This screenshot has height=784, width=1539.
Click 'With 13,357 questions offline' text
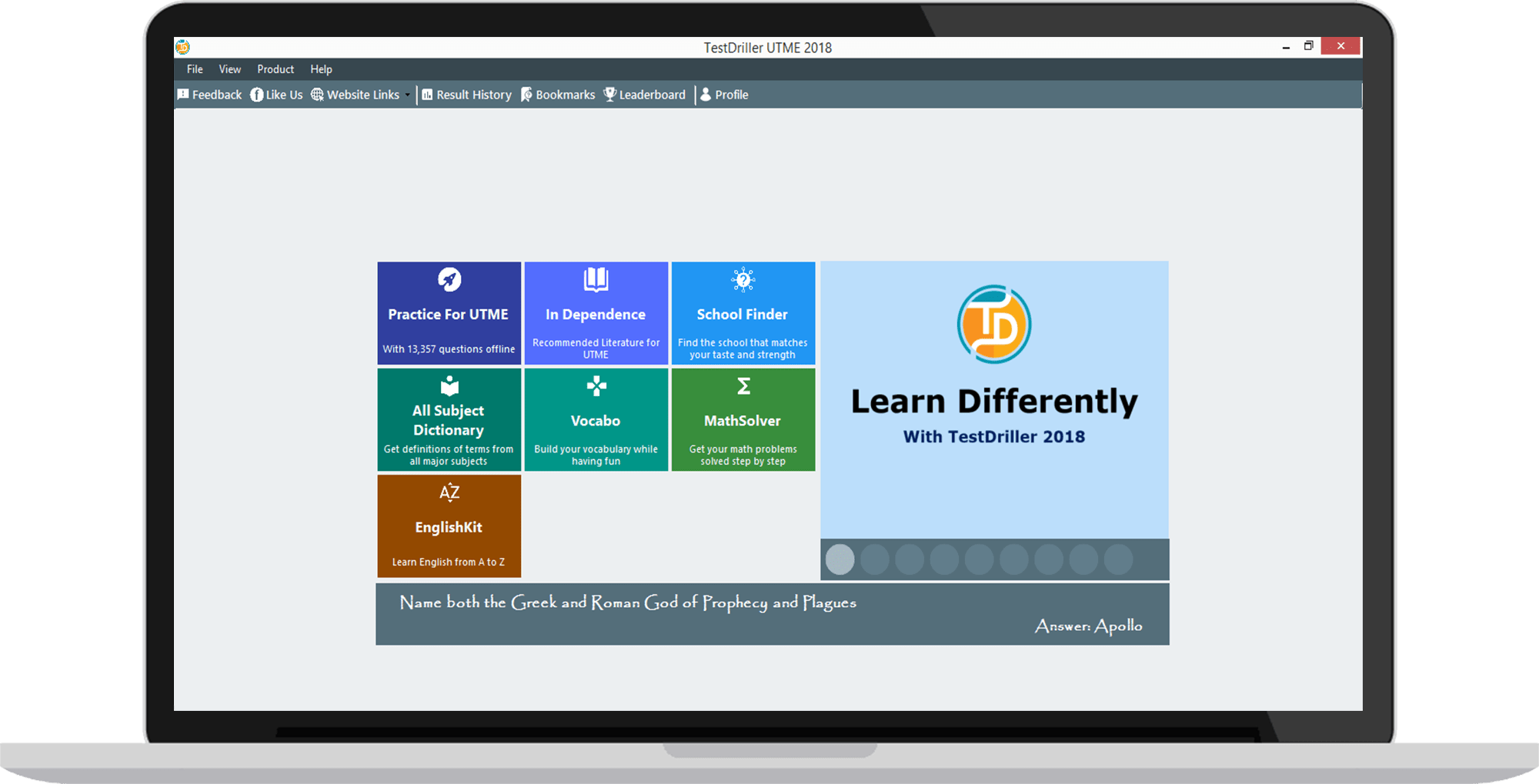pos(449,349)
